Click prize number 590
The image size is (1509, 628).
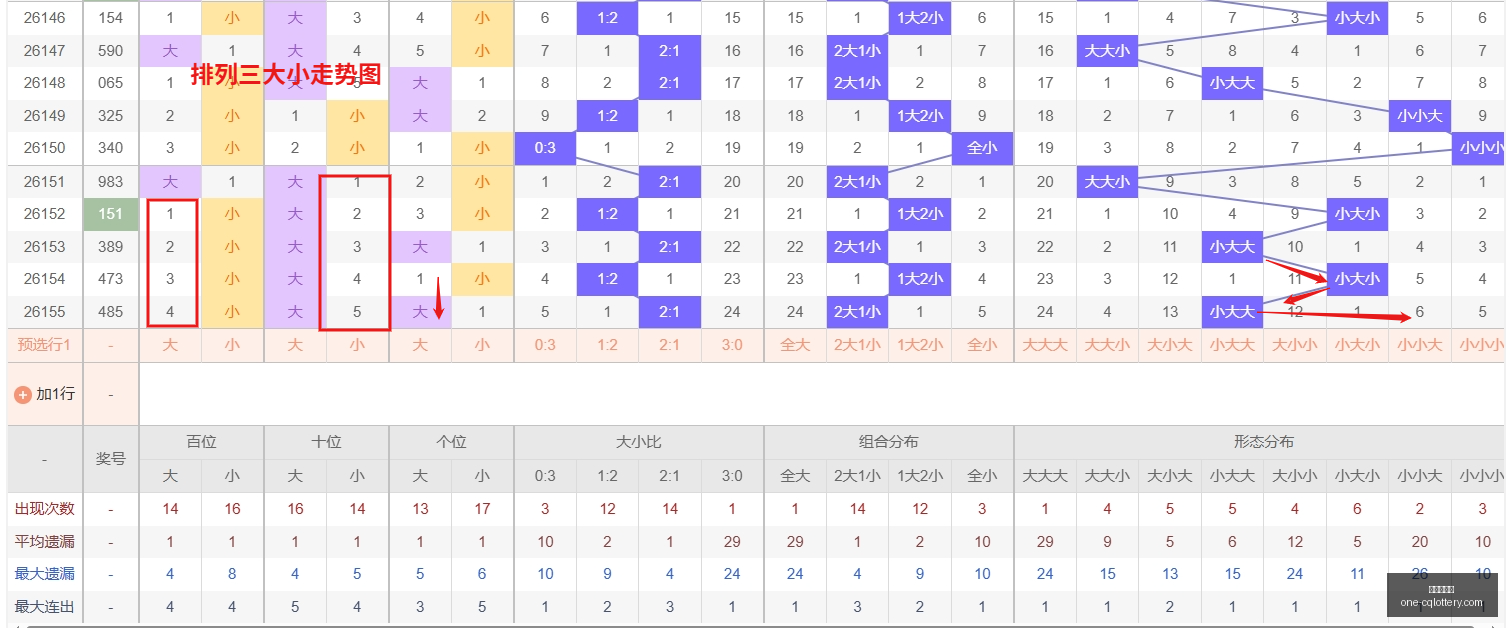[111, 51]
